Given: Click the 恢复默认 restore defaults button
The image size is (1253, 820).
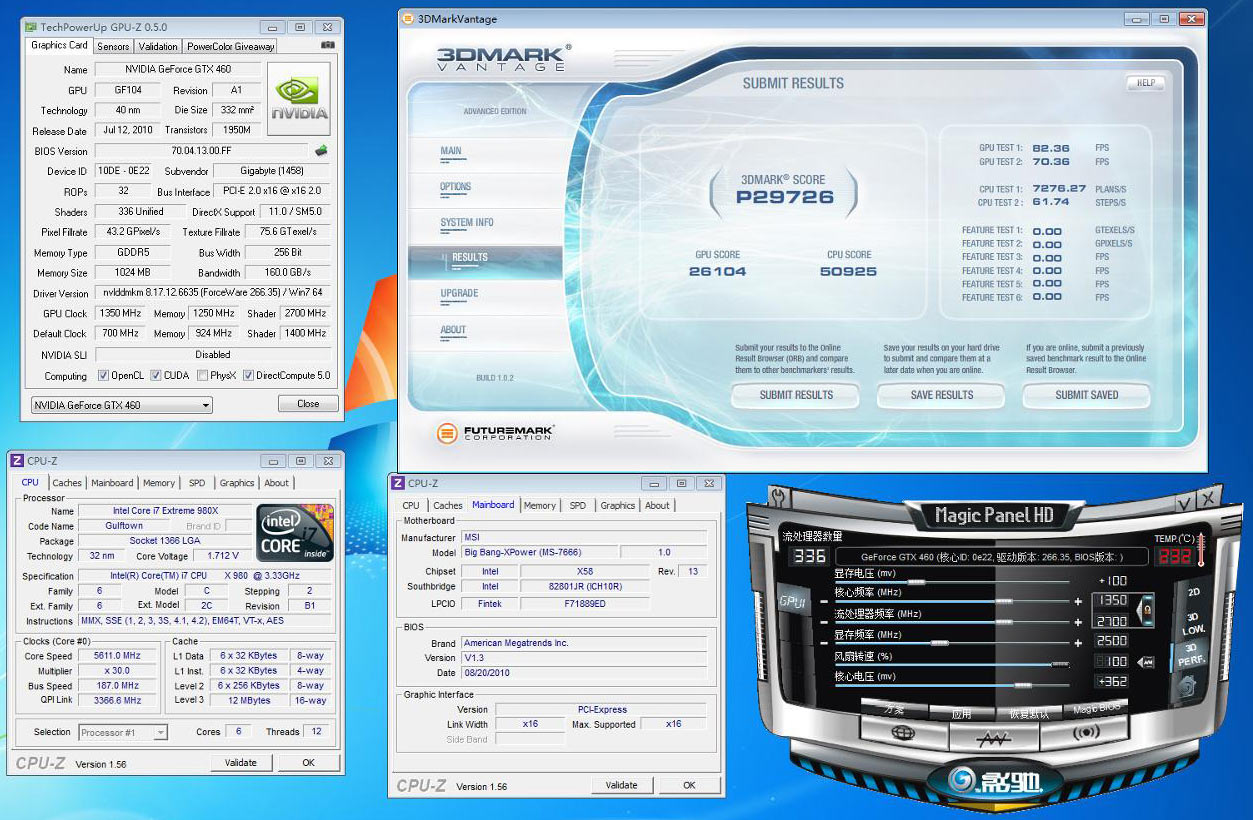Looking at the screenshot, I should [1029, 713].
